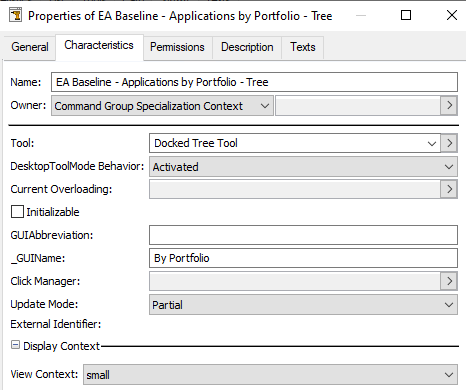Click the GUIAbbreviation text field
This screenshot has width=466, height=390.
(x=303, y=235)
